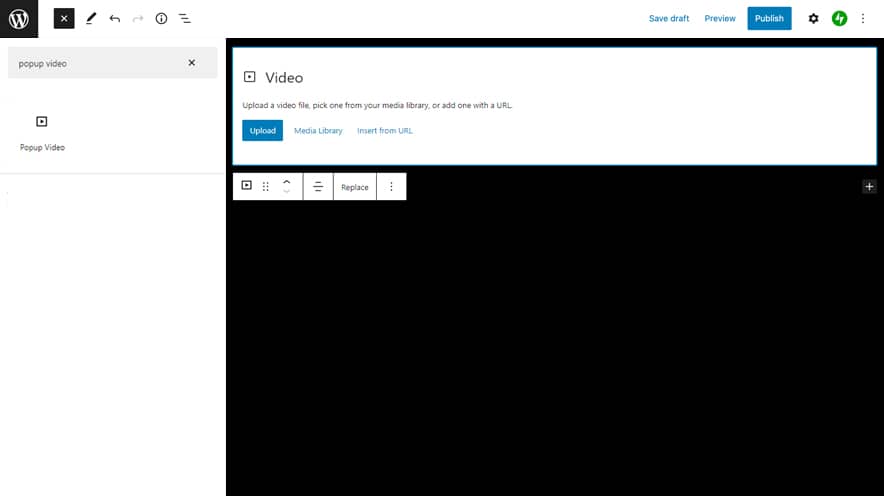Move the Video block up
Screen dimensions: 884x496
point(286,181)
